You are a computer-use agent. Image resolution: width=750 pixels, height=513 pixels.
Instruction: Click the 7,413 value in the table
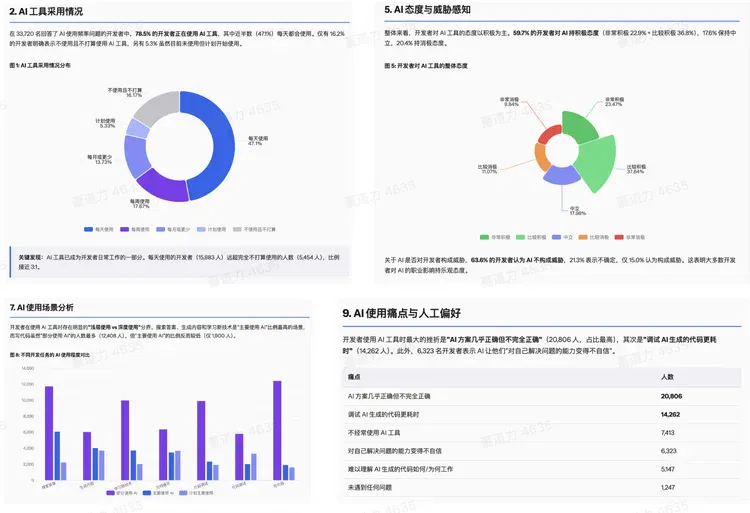point(668,432)
